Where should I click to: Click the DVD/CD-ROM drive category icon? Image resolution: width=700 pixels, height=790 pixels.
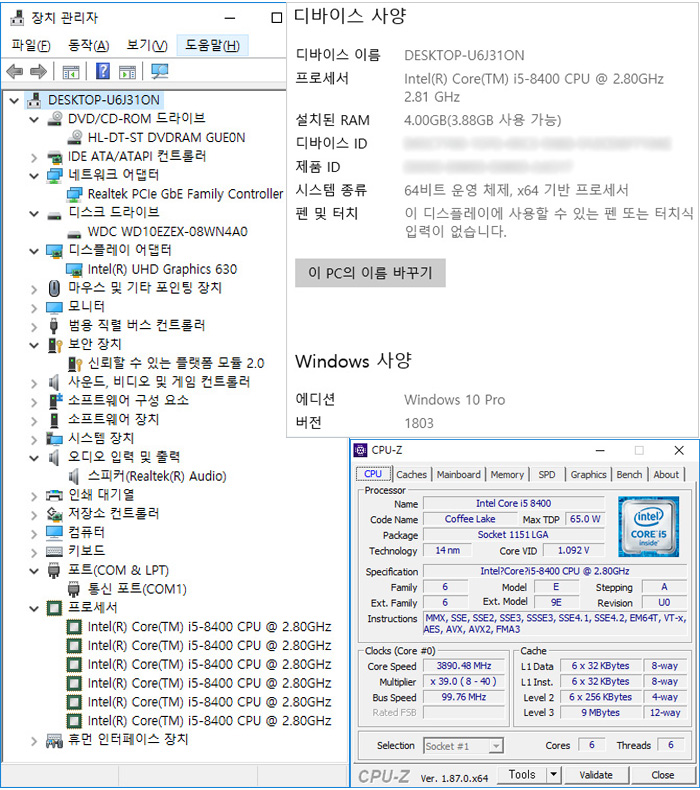54,118
